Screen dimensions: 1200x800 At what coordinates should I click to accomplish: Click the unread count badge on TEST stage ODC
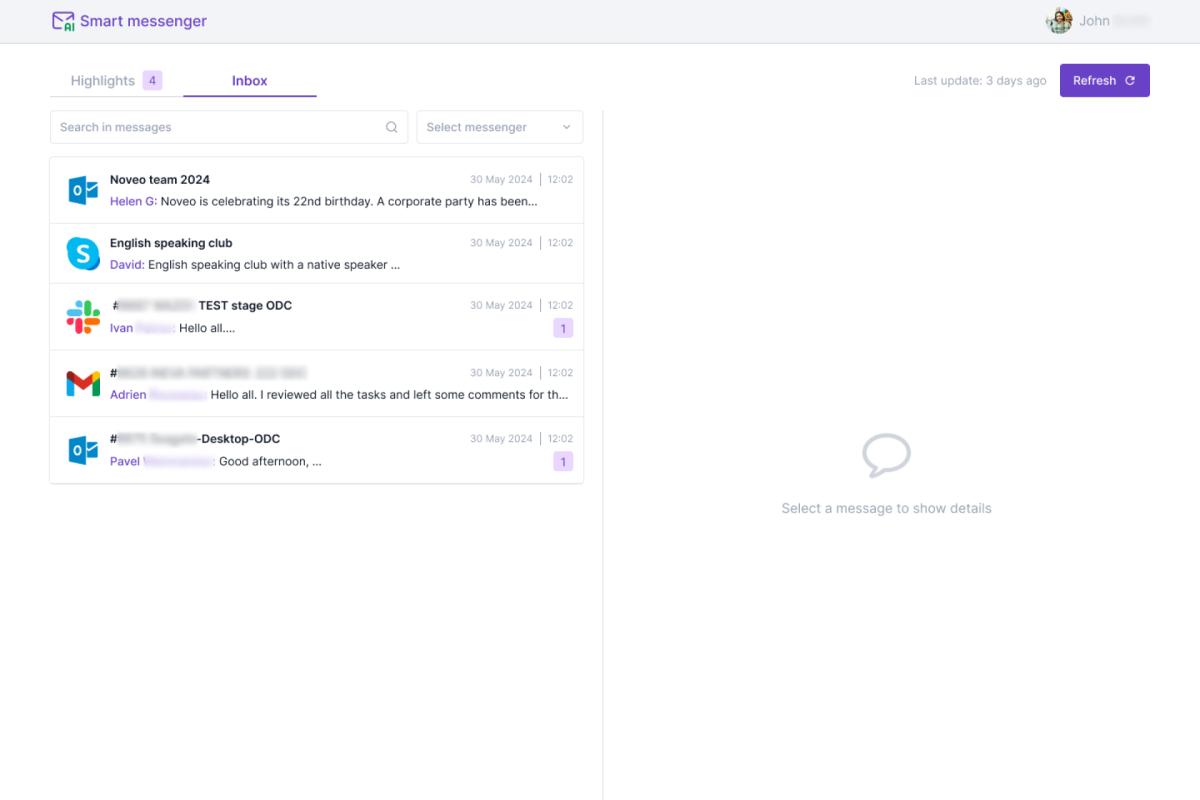(562, 327)
